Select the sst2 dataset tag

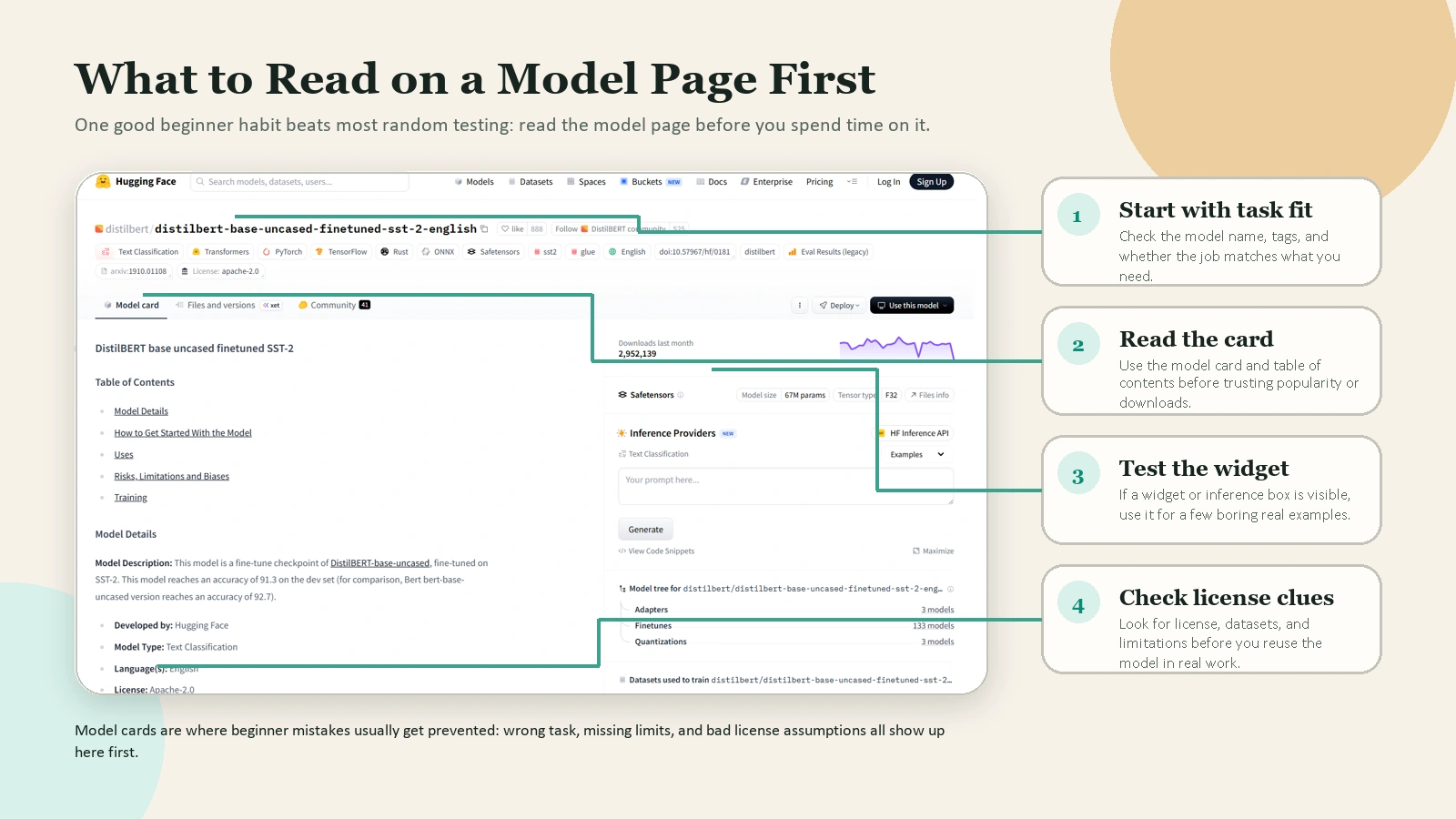coord(545,252)
